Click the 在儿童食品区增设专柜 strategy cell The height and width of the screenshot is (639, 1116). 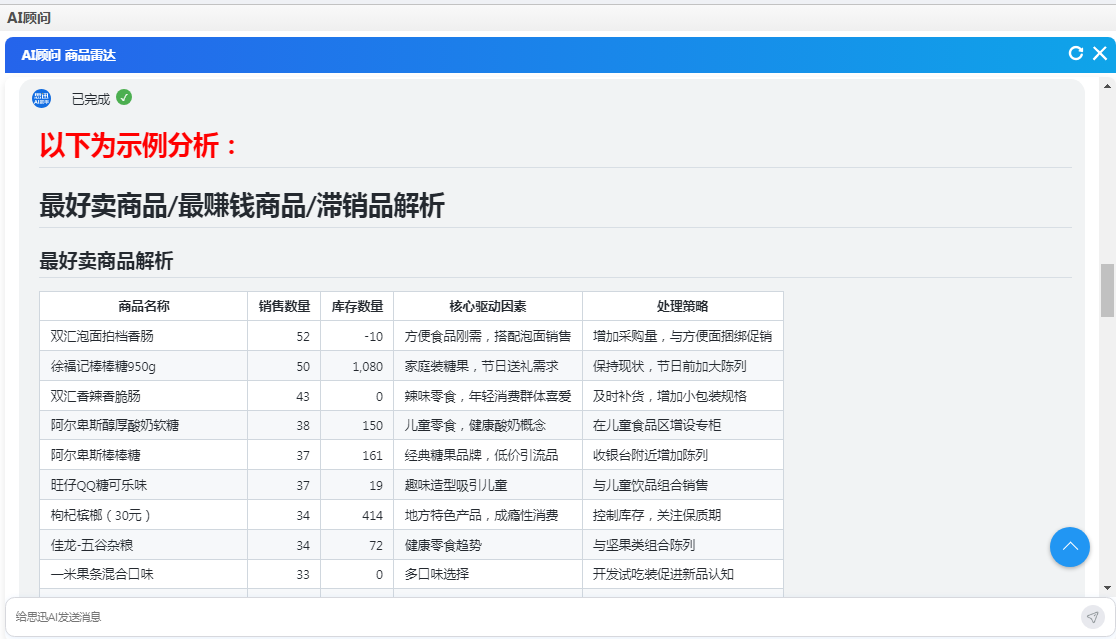pyautogui.click(x=683, y=426)
